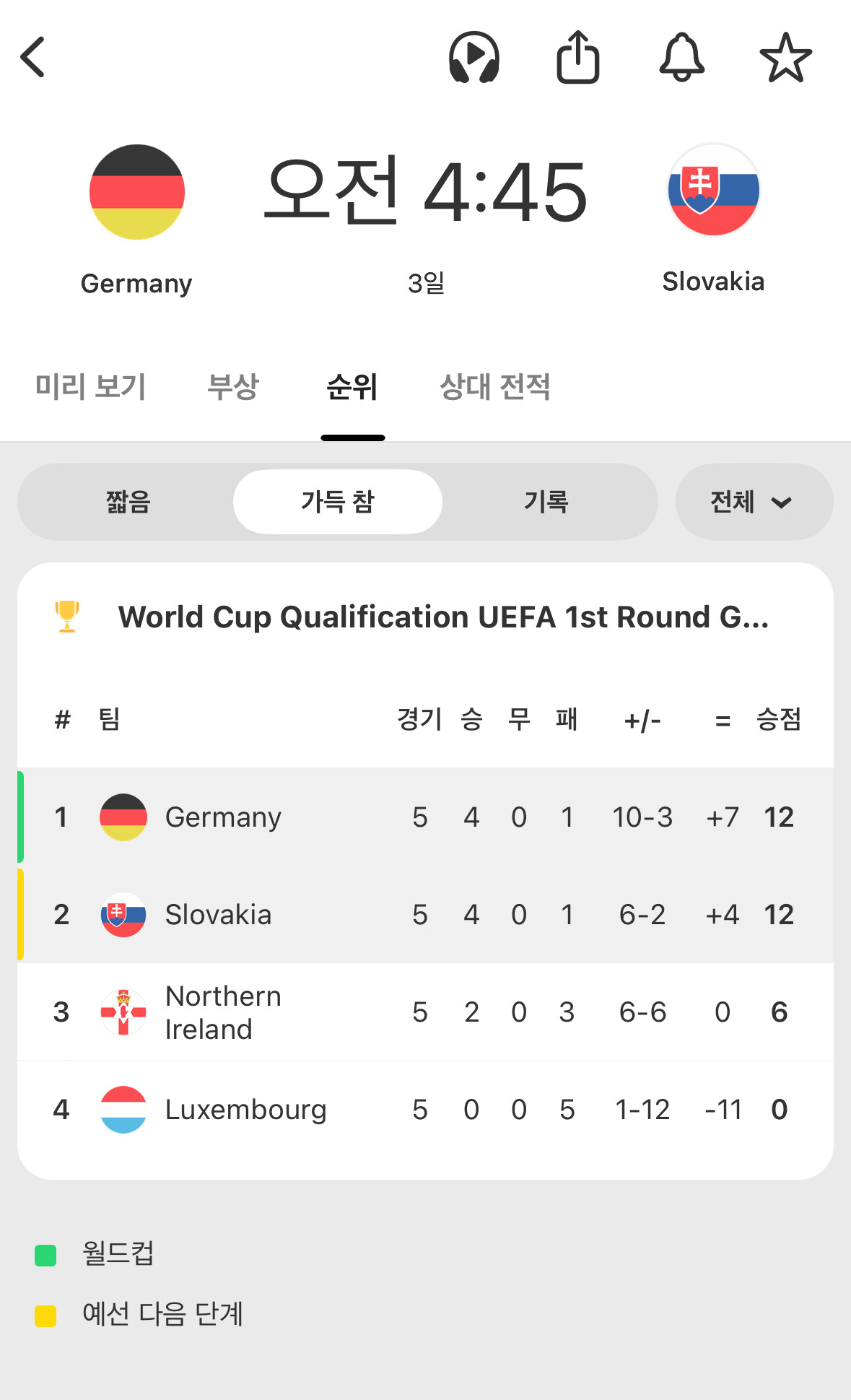Select the 가득 참 standings view
The width and height of the screenshot is (851, 1400).
point(337,502)
